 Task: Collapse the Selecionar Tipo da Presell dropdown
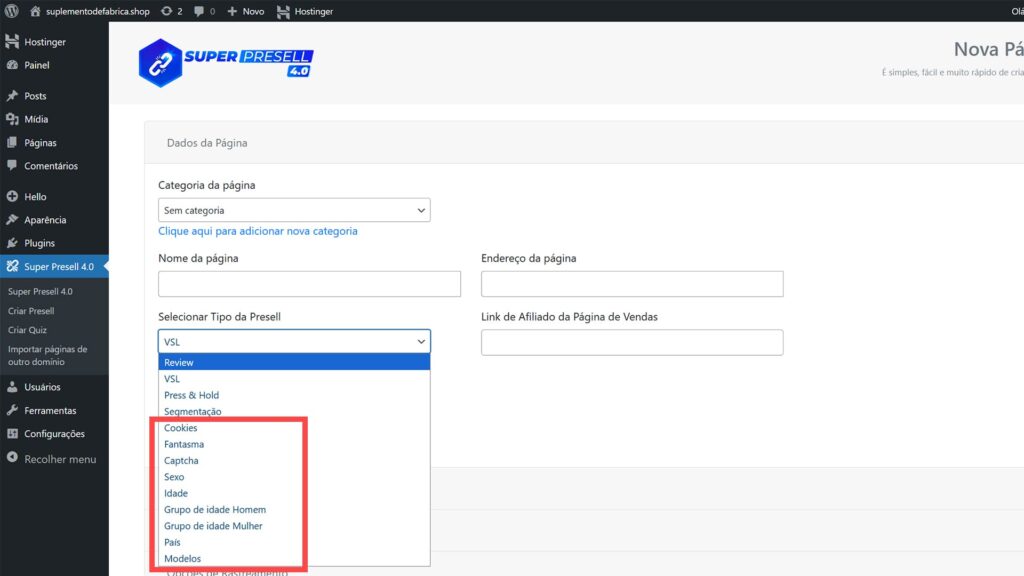pos(294,341)
